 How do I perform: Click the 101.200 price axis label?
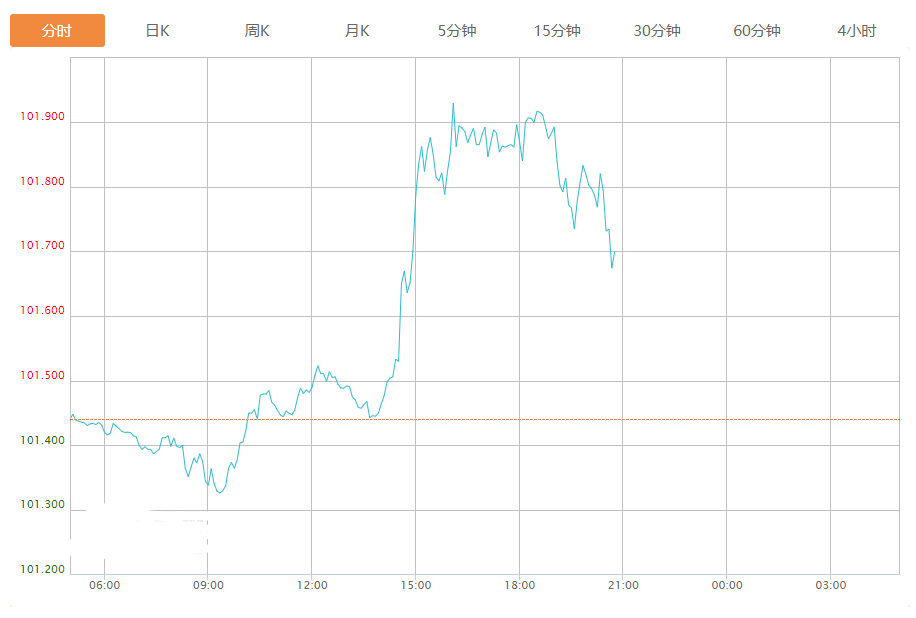42,570
